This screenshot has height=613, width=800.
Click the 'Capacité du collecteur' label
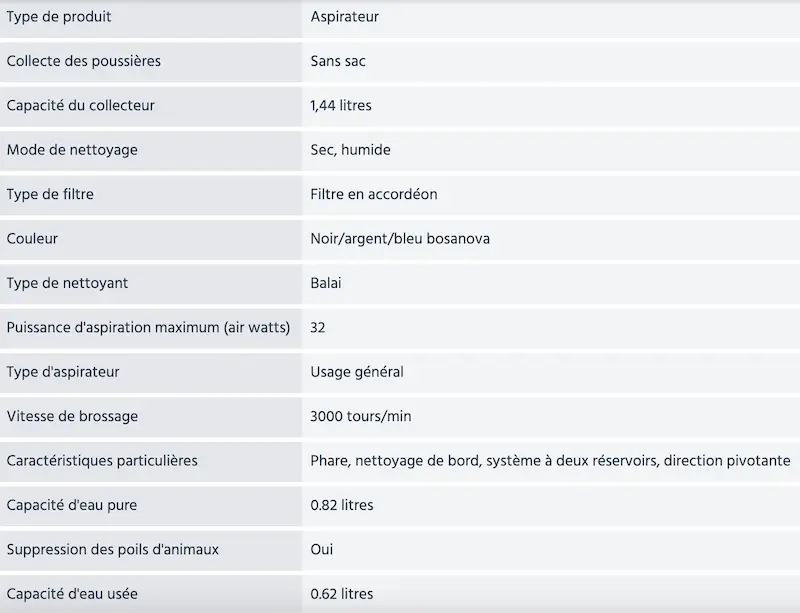point(81,106)
